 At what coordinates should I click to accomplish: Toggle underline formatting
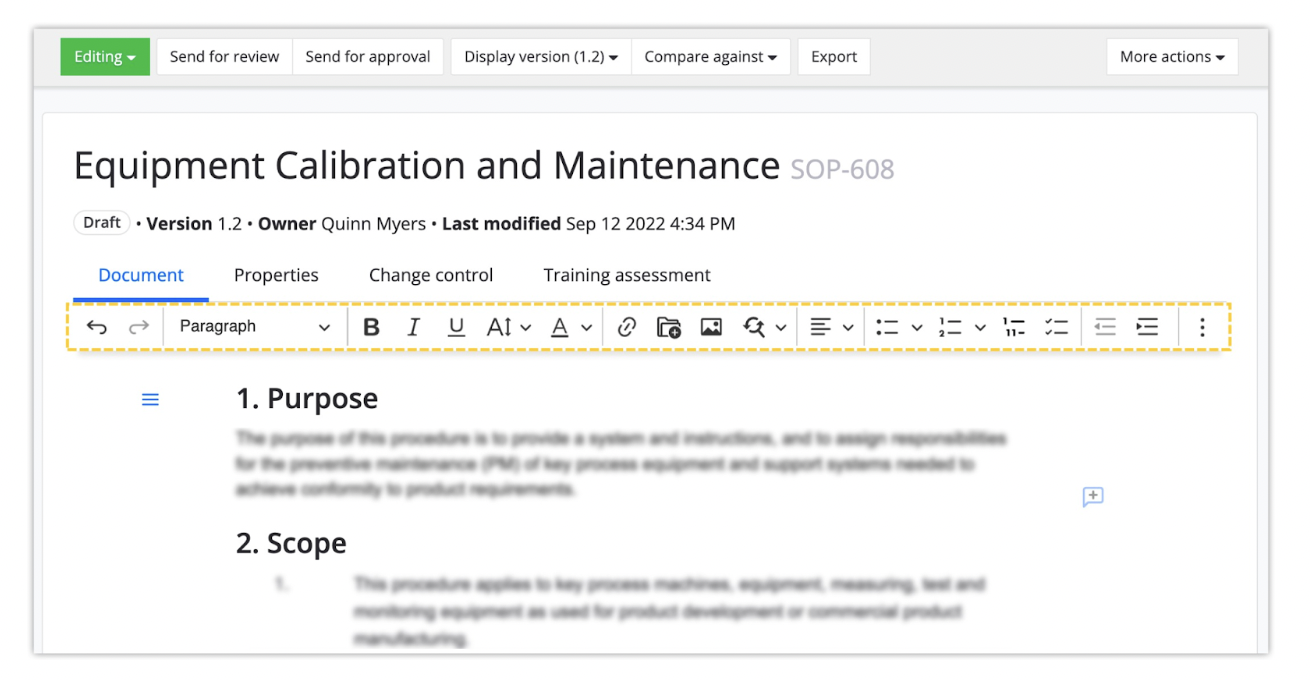pos(456,327)
